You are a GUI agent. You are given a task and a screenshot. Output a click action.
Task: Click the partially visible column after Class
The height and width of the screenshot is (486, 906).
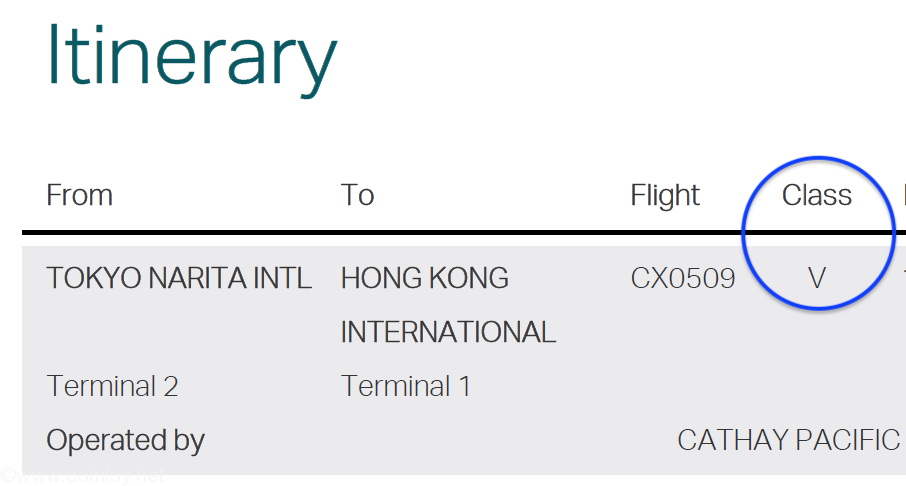pos(904,195)
